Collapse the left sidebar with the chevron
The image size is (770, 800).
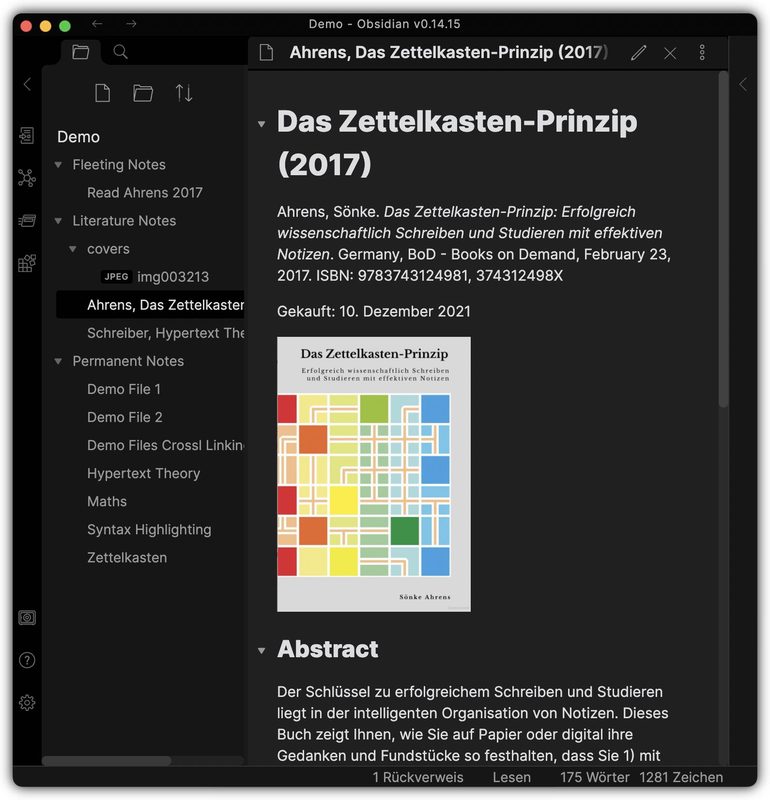point(28,84)
